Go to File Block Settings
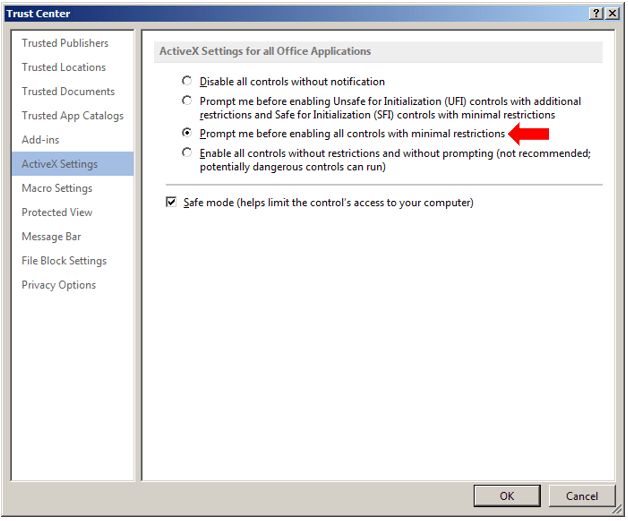The image size is (628, 521). (64, 260)
